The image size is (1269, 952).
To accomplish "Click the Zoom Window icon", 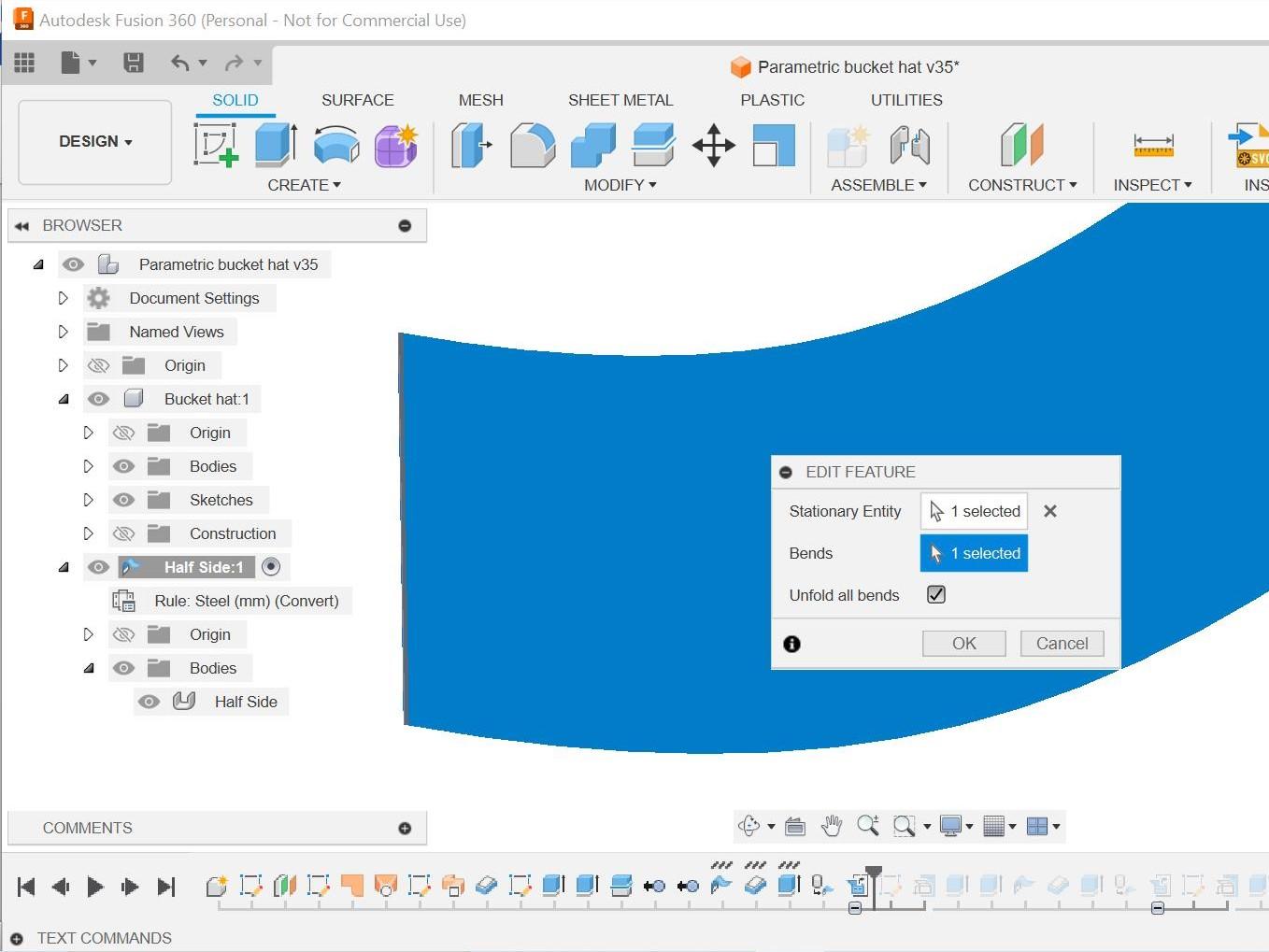I will (x=904, y=826).
